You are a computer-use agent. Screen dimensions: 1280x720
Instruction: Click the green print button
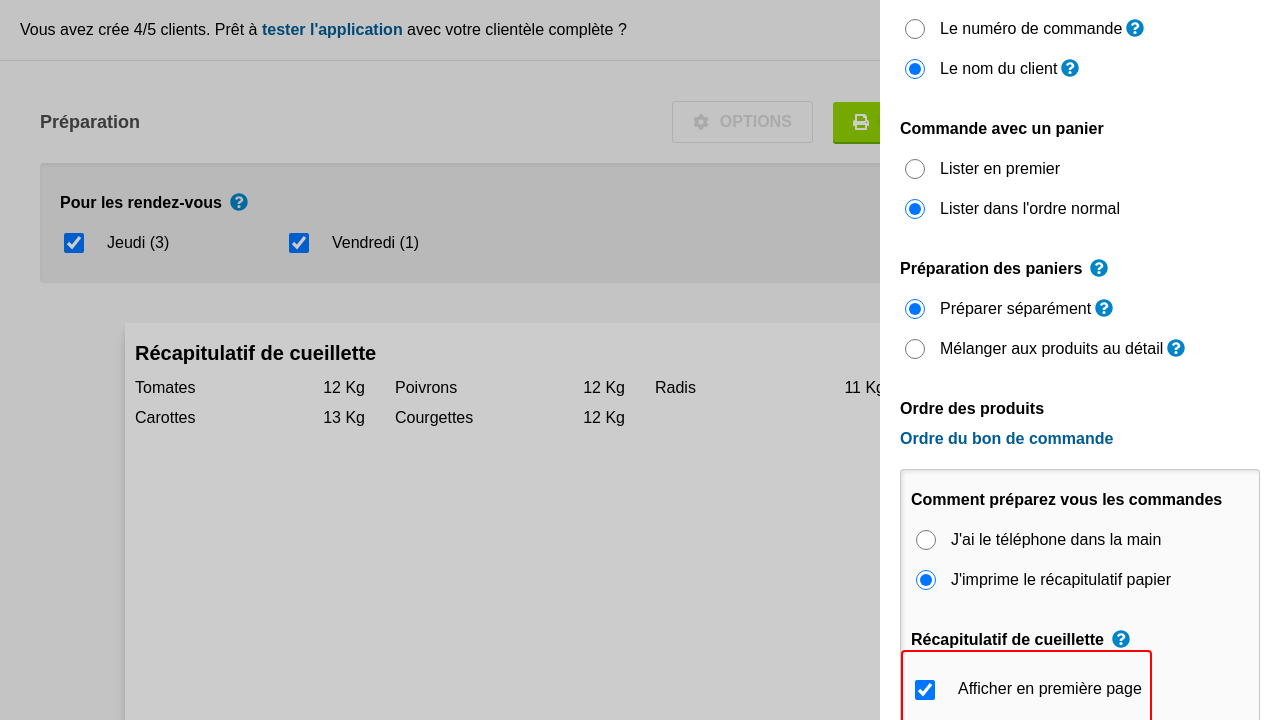(x=858, y=122)
